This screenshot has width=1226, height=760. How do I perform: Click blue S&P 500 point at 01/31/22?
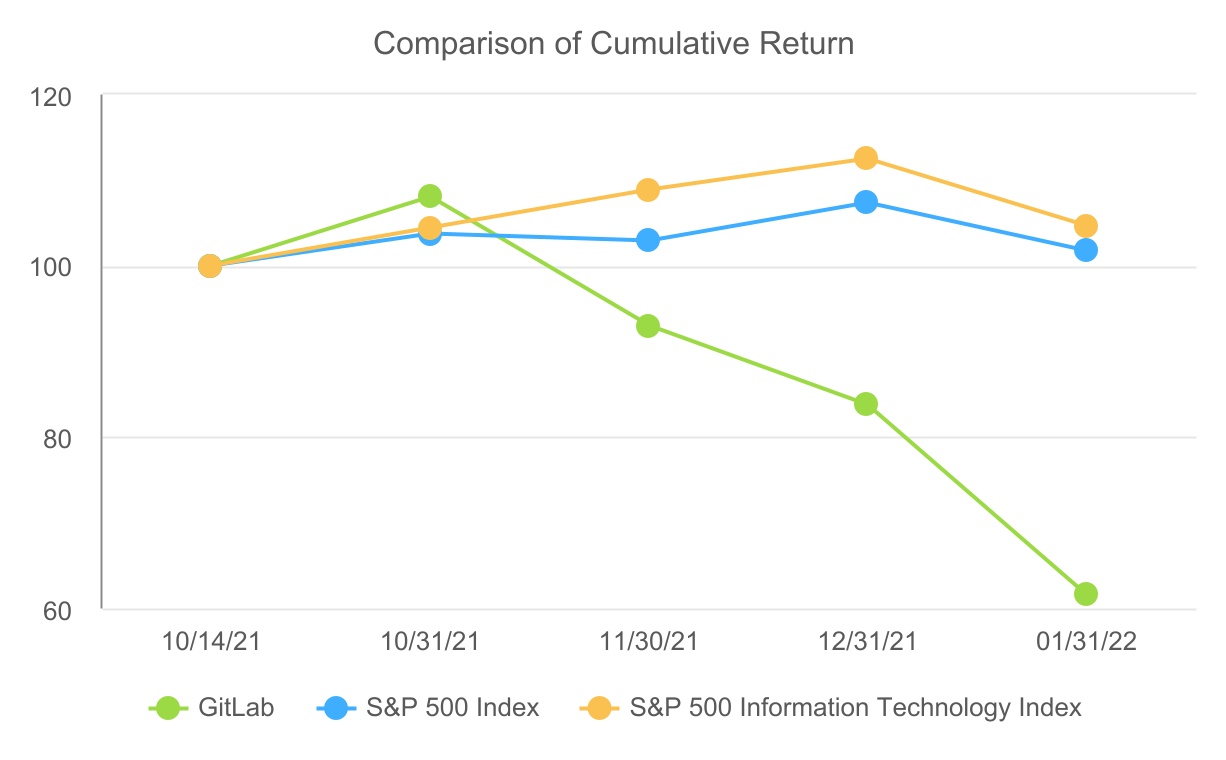1085,250
